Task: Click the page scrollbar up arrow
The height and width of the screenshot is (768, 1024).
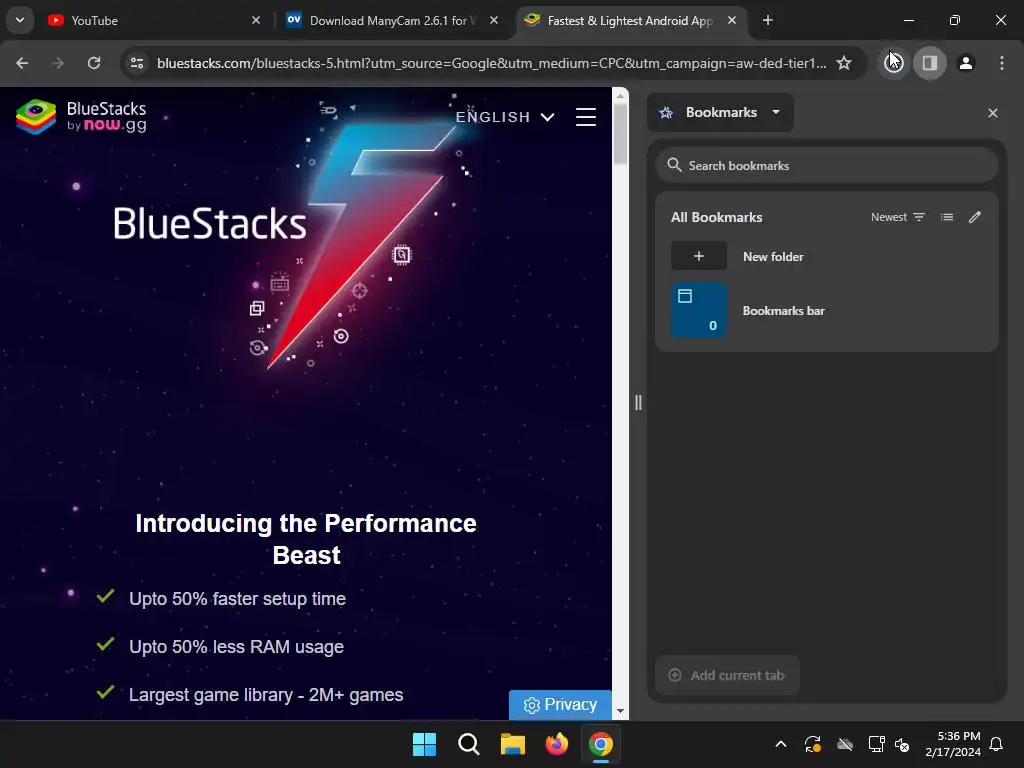Action: coord(620,95)
